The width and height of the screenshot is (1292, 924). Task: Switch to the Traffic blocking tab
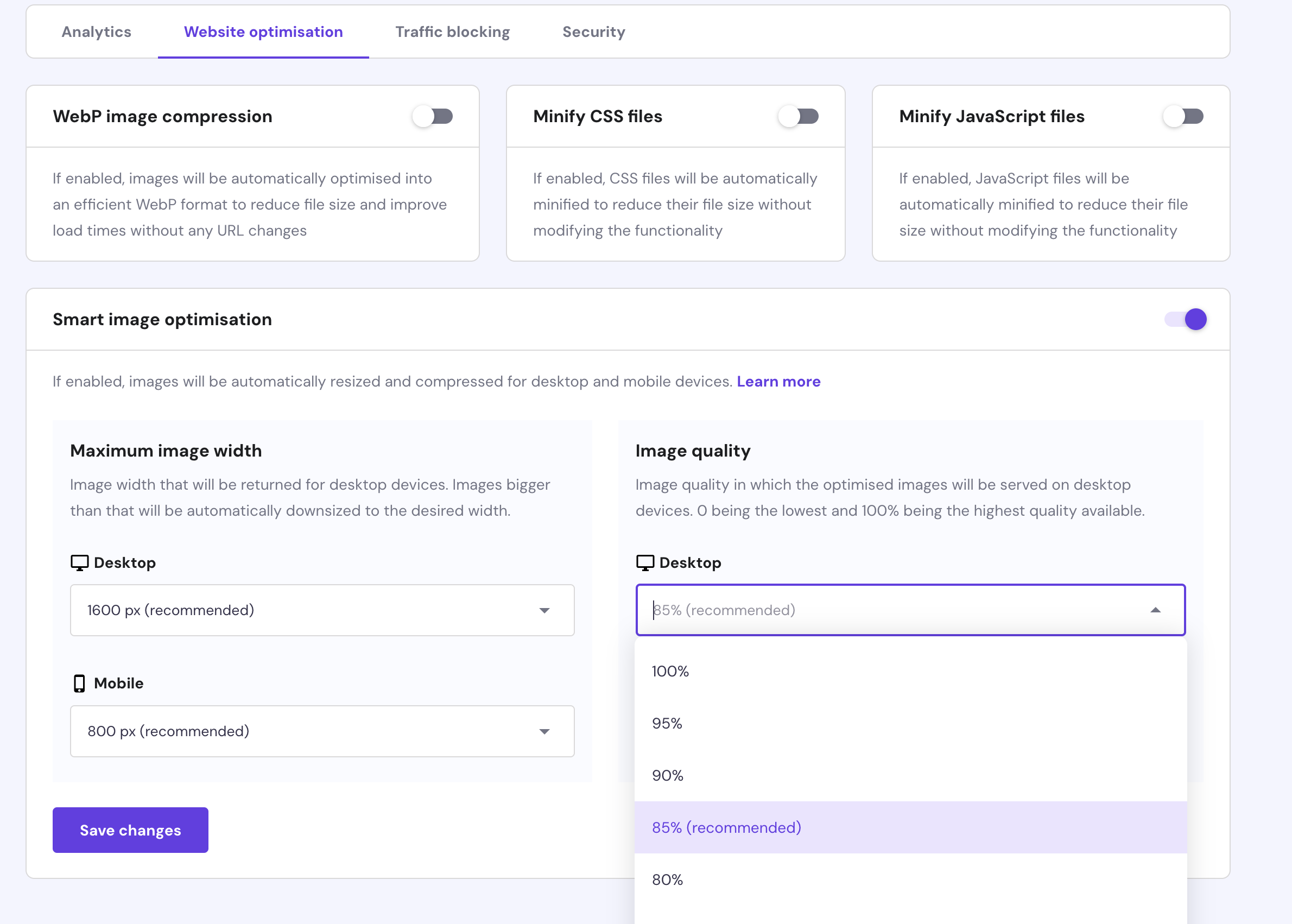(x=452, y=32)
